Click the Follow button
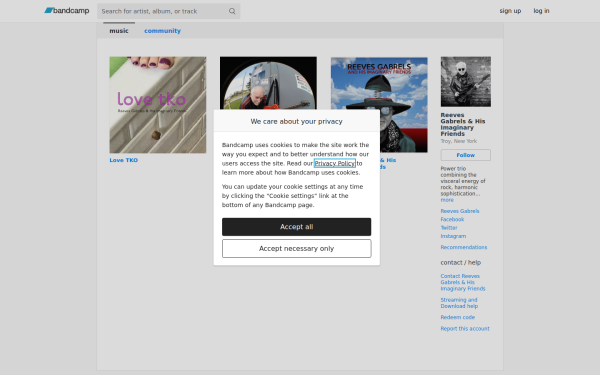This screenshot has height=375, width=600. coord(466,155)
